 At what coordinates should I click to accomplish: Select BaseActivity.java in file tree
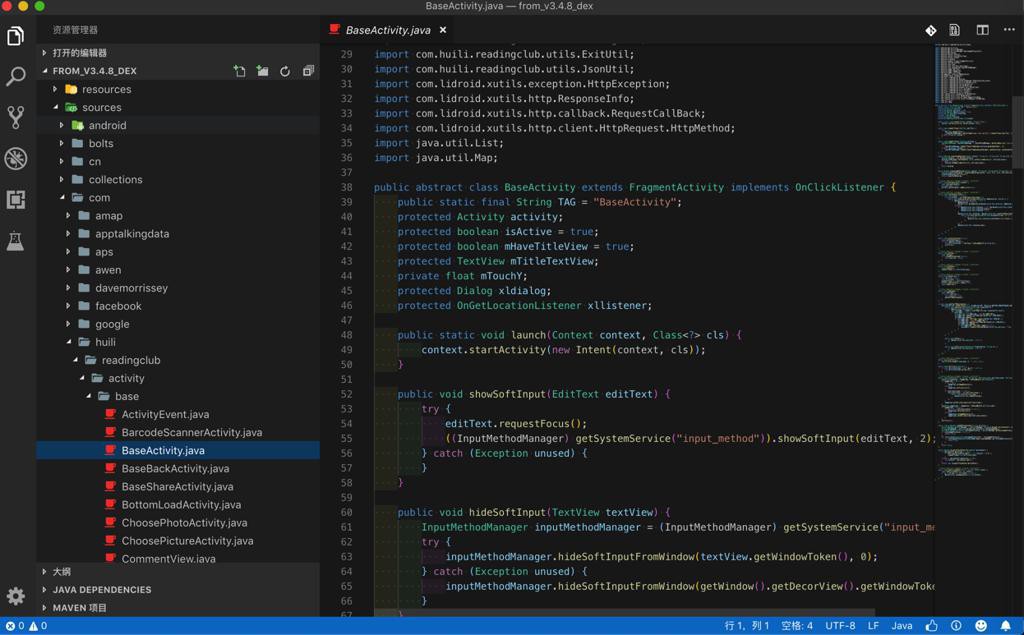click(178, 450)
